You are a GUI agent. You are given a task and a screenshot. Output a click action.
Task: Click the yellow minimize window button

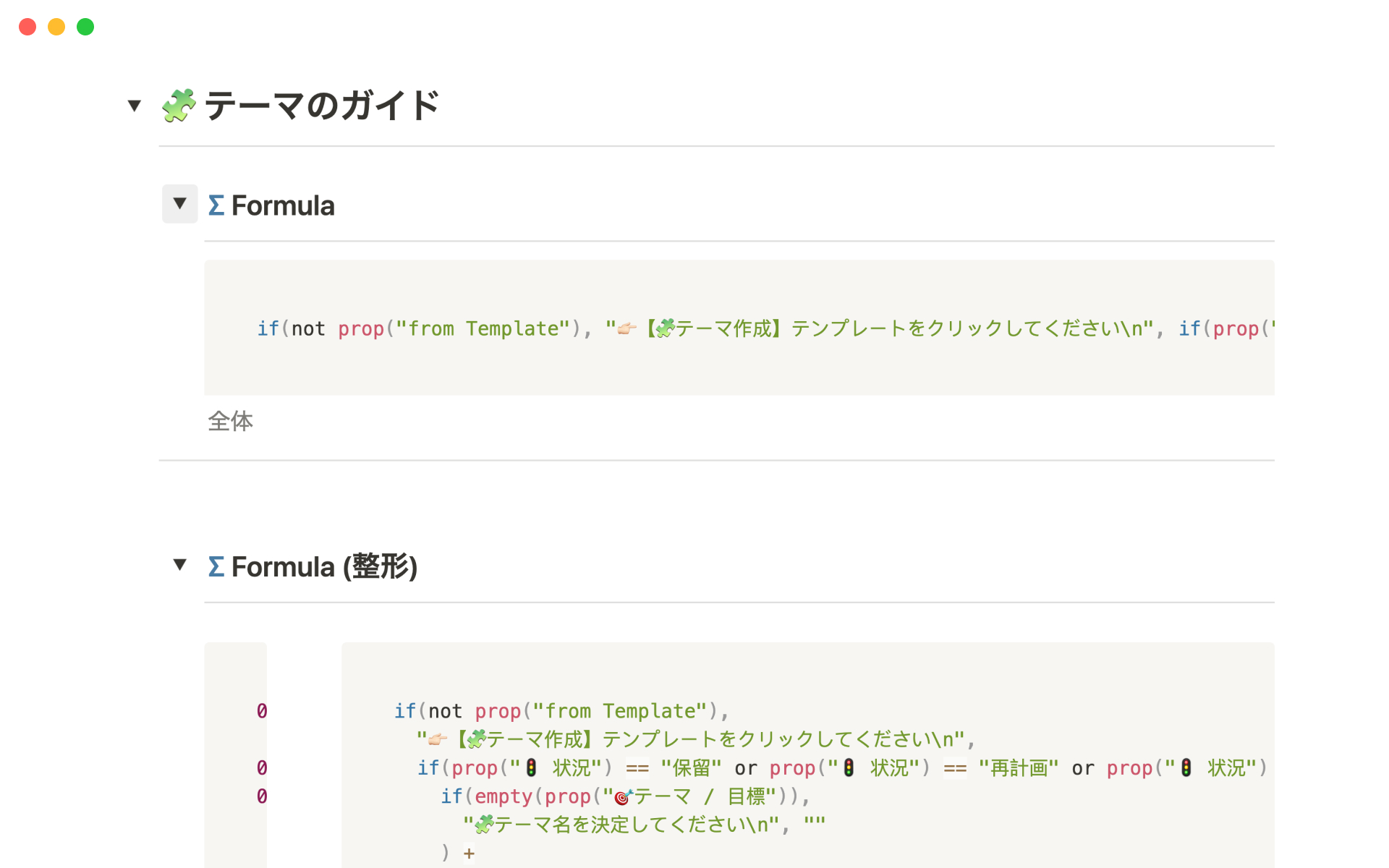coord(56,27)
